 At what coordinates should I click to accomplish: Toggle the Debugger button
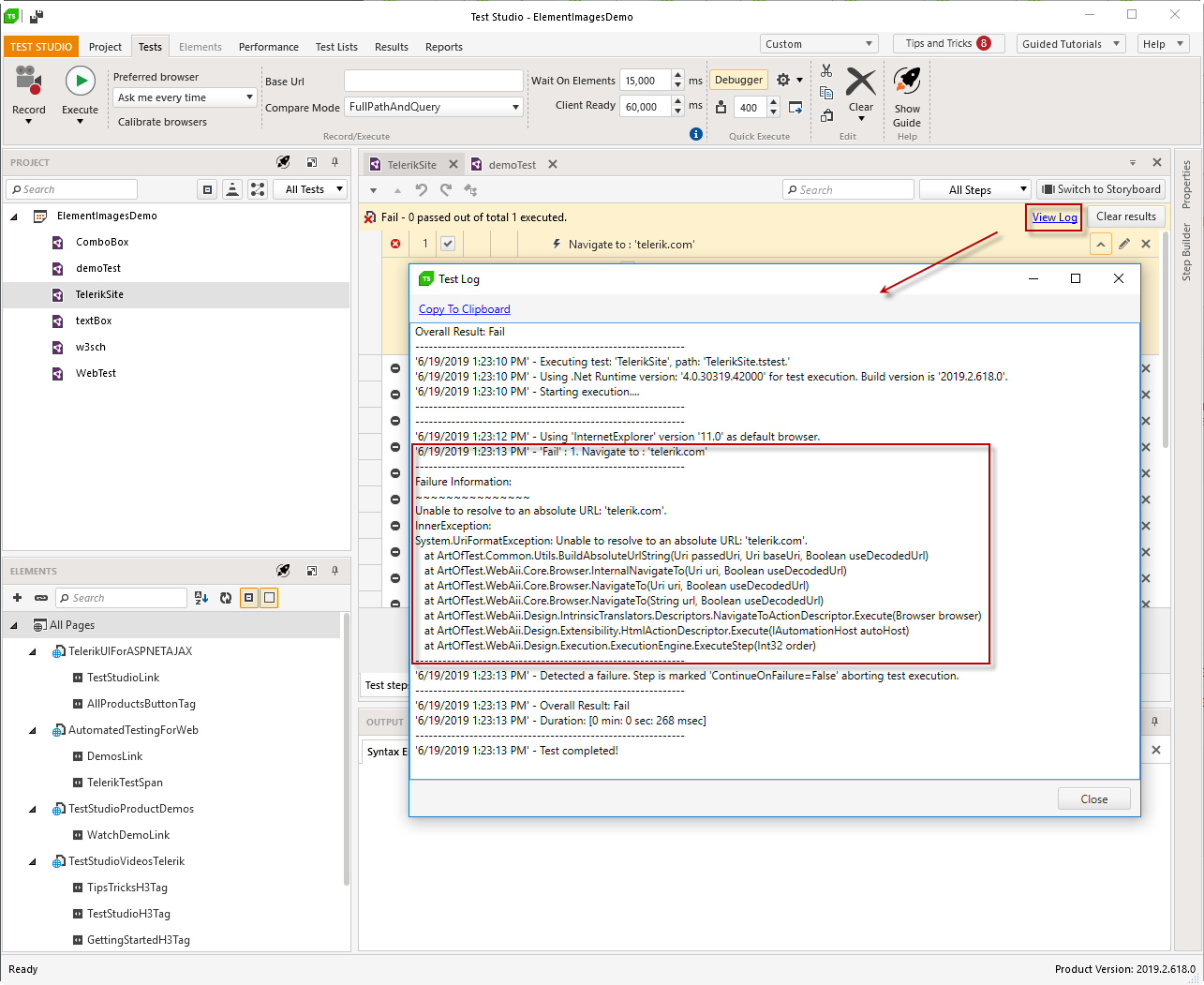(738, 81)
